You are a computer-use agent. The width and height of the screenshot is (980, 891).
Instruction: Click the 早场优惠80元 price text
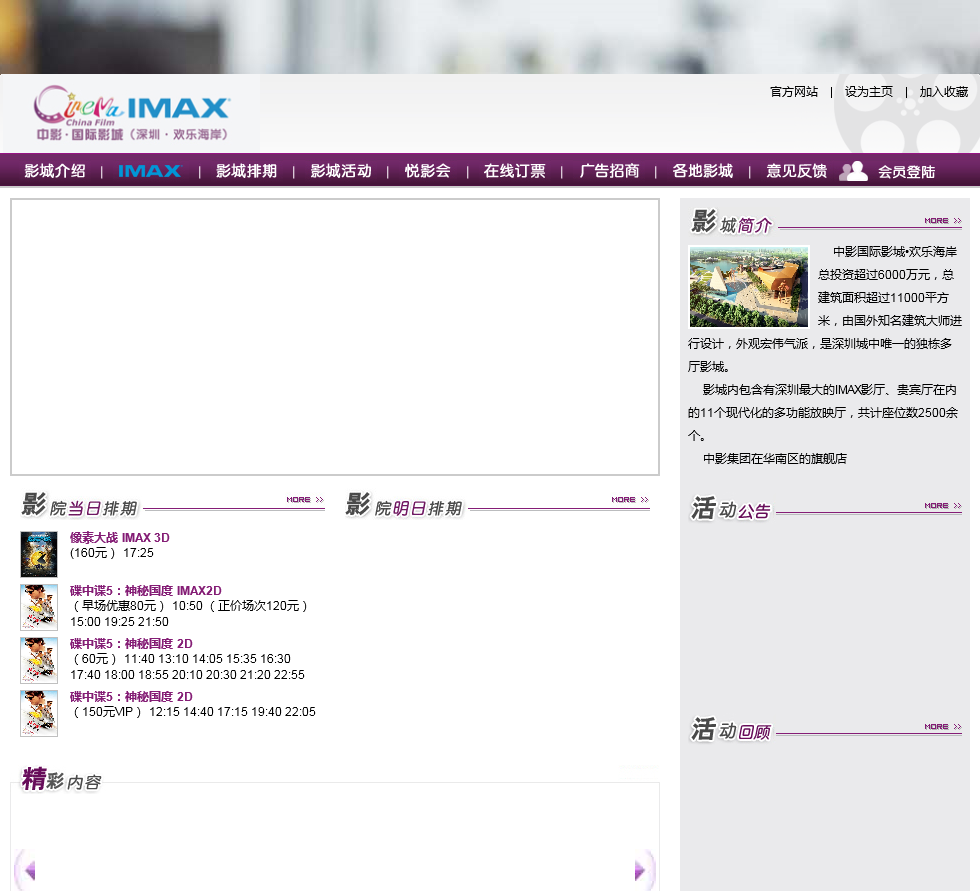click(119, 605)
